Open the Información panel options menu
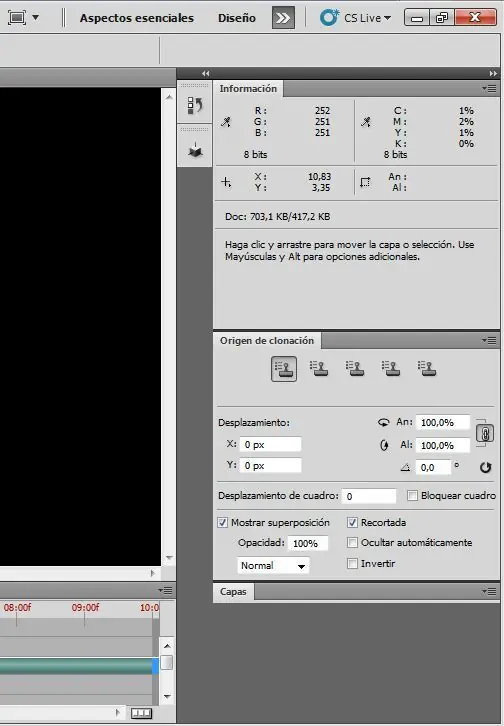504x726 pixels. [x=489, y=88]
